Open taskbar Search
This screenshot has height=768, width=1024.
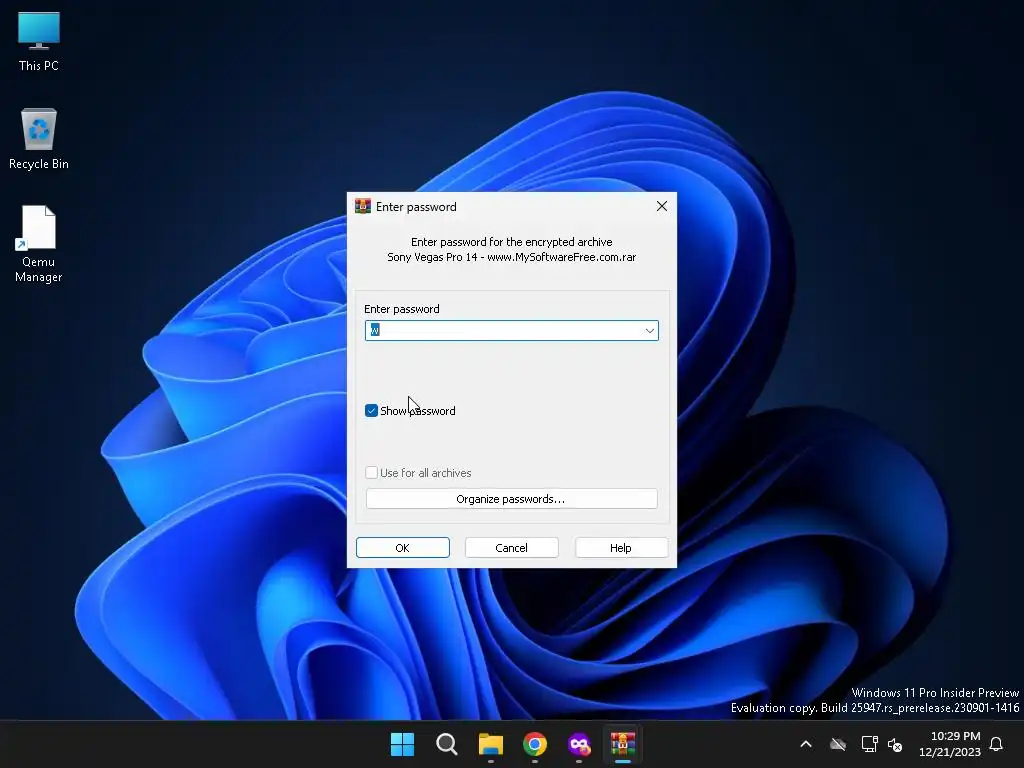[x=447, y=744]
